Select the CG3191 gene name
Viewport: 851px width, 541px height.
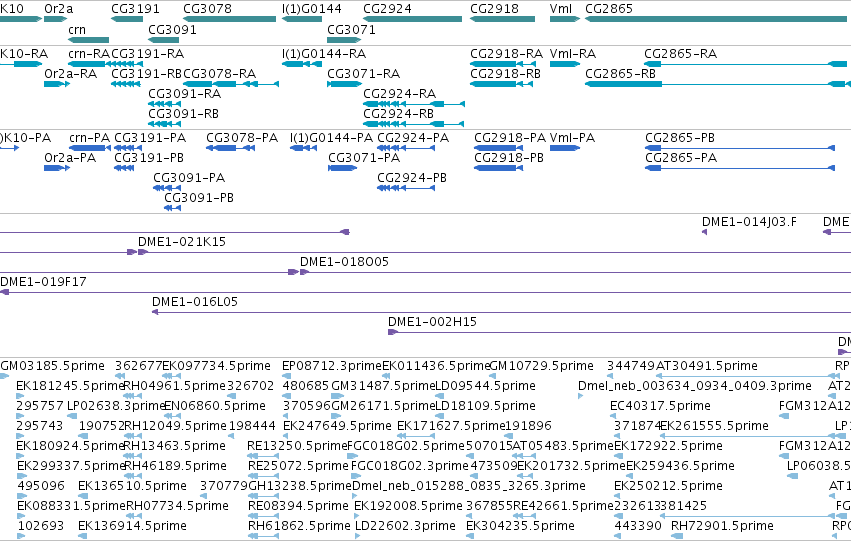point(135,9)
